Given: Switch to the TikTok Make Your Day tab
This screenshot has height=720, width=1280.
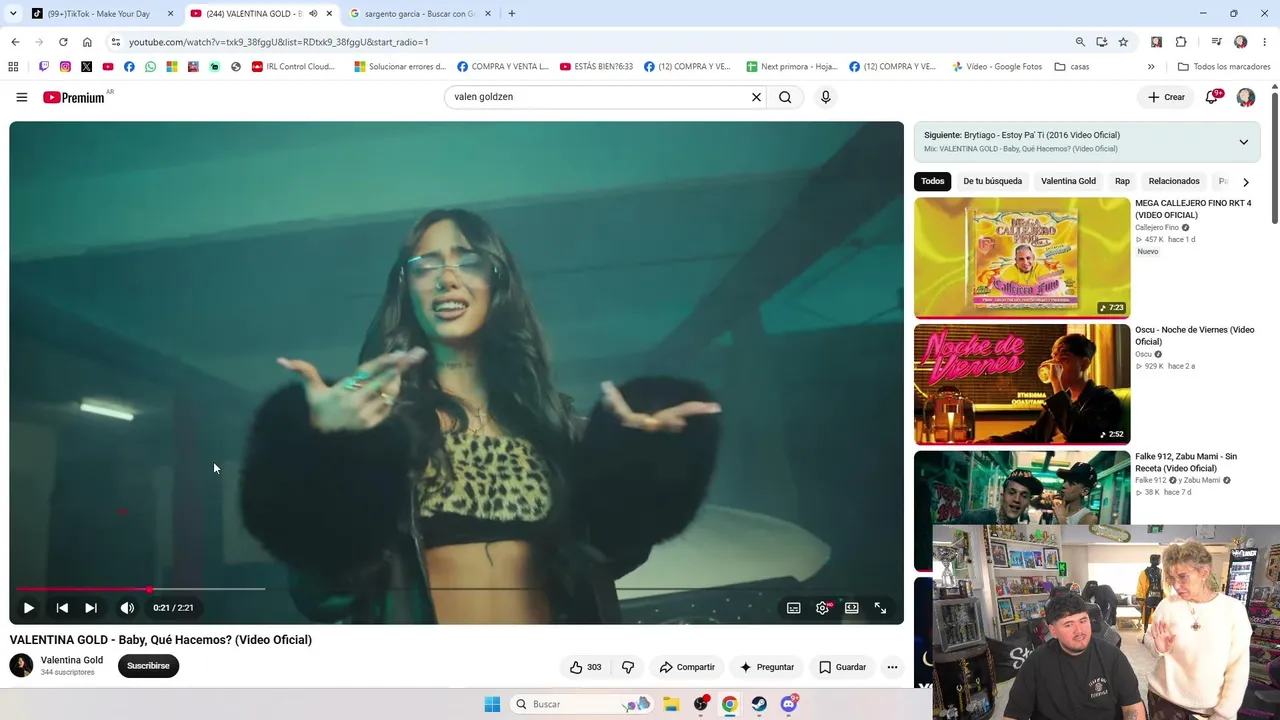Looking at the screenshot, I should click(x=102, y=14).
